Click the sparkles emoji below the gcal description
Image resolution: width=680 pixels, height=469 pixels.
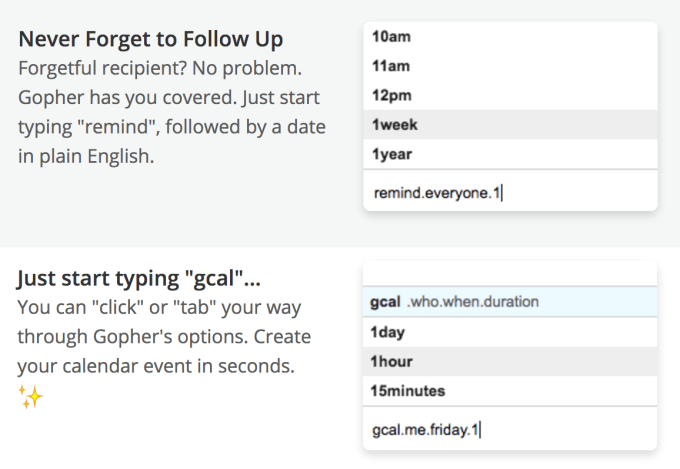[30, 398]
